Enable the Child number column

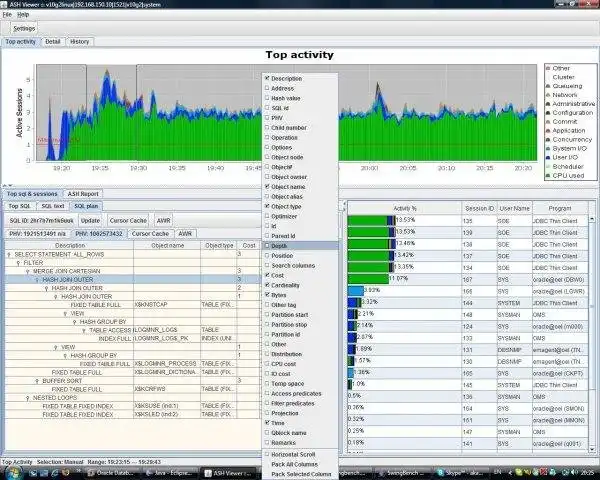(x=267, y=127)
